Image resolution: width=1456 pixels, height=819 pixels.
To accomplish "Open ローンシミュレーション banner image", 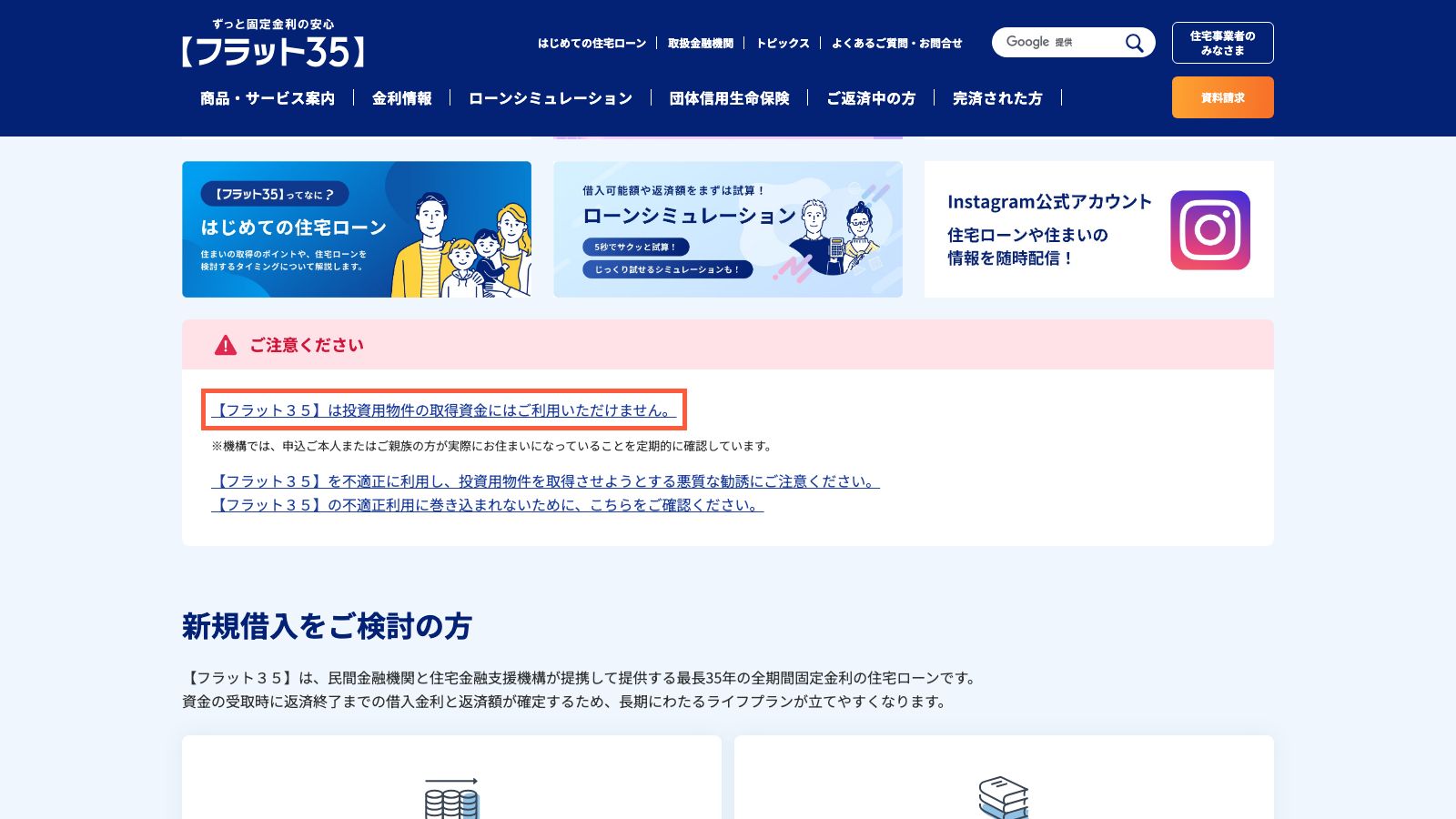I will 728,229.
